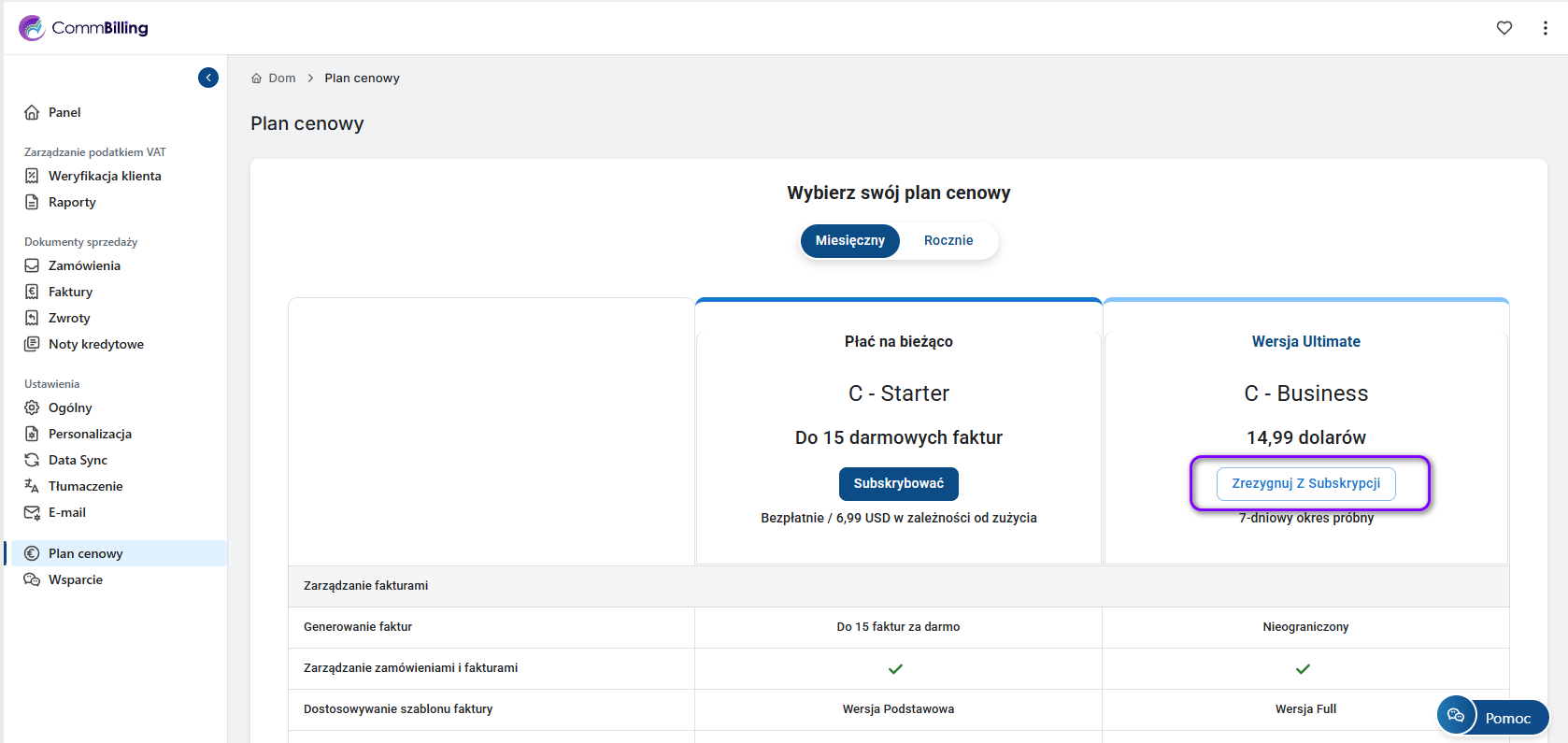Click the Data Sync refresh icon
Image resolution: width=1568 pixels, height=743 pixels.
32,460
